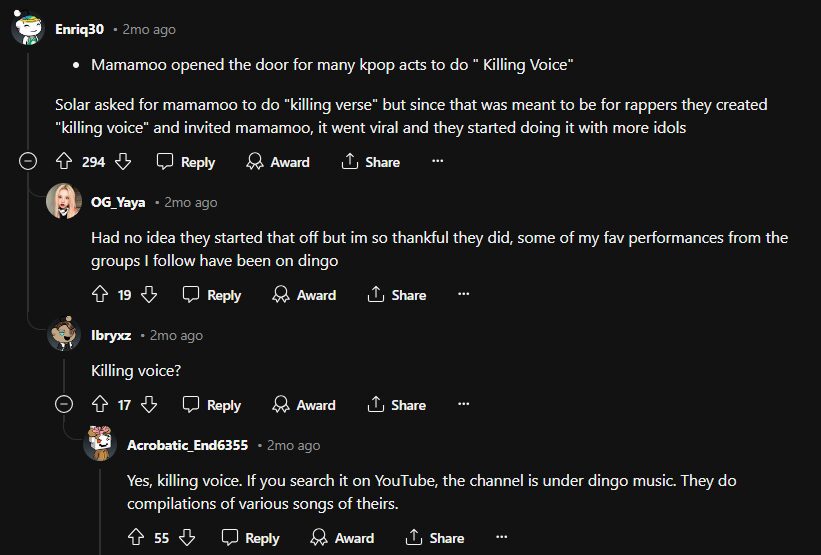The width and height of the screenshot is (821, 555).
Task: Upvote Enriq30's comment with 294 votes
Action: click(63, 161)
